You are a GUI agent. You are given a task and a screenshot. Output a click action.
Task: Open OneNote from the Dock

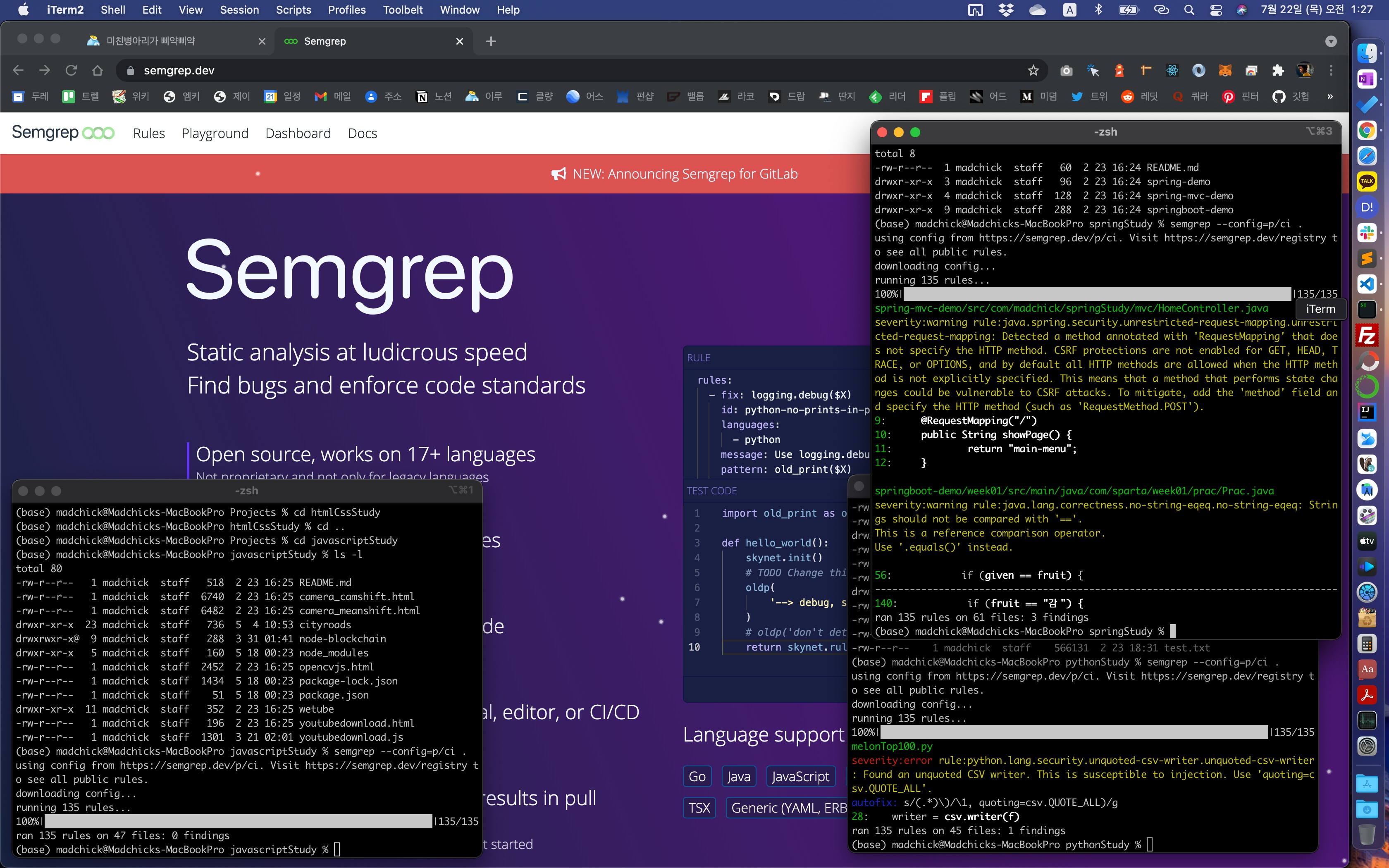pos(1367,79)
